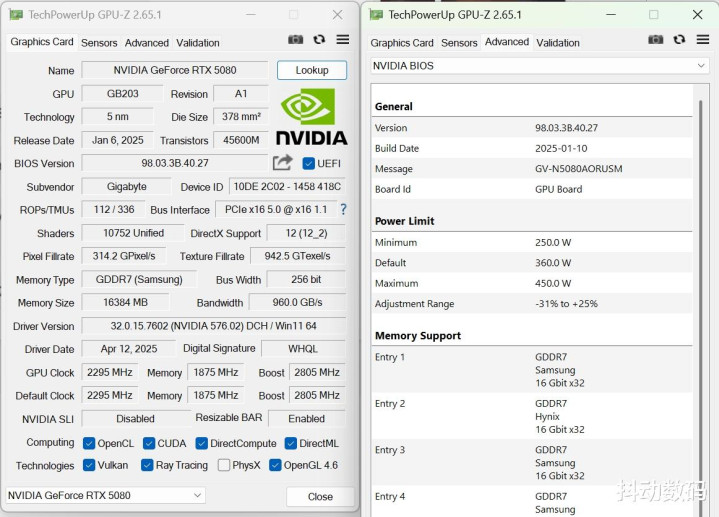Select Sensors tab in left window
719x517 pixels.
click(99, 43)
